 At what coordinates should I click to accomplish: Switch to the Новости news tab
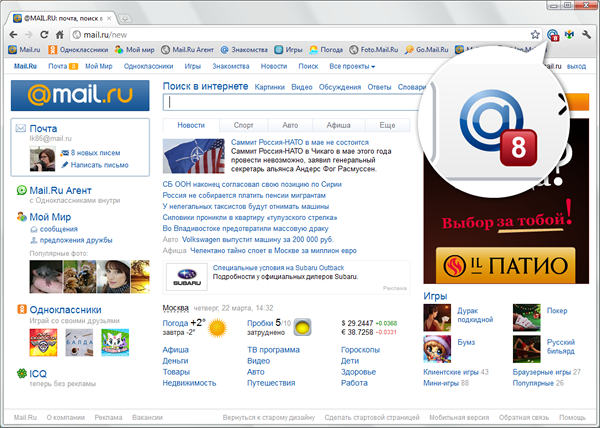click(191, 125)
